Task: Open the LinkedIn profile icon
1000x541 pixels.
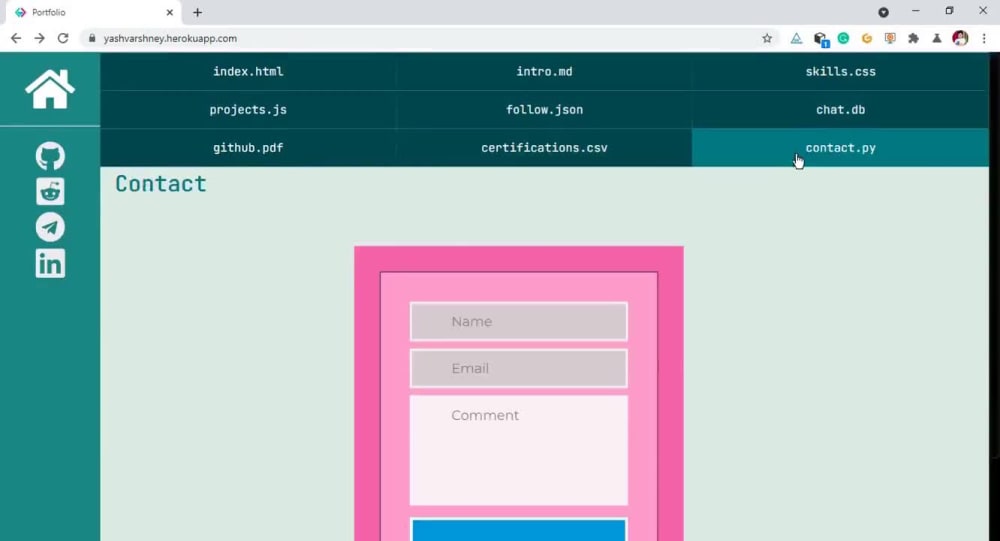Action: click(50, 263)
